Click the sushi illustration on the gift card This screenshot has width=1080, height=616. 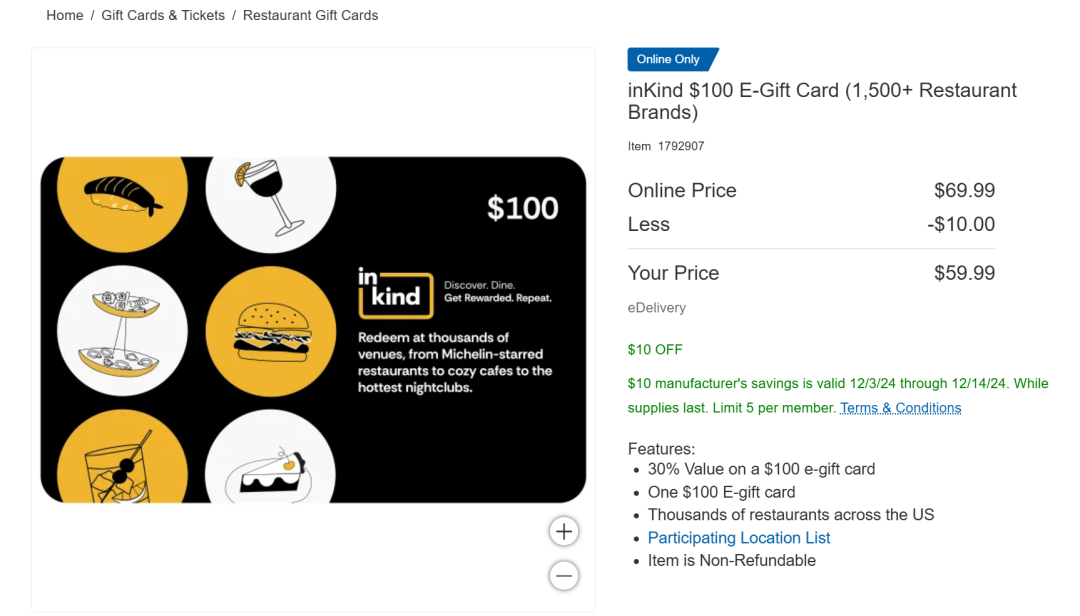coord(123,196)
